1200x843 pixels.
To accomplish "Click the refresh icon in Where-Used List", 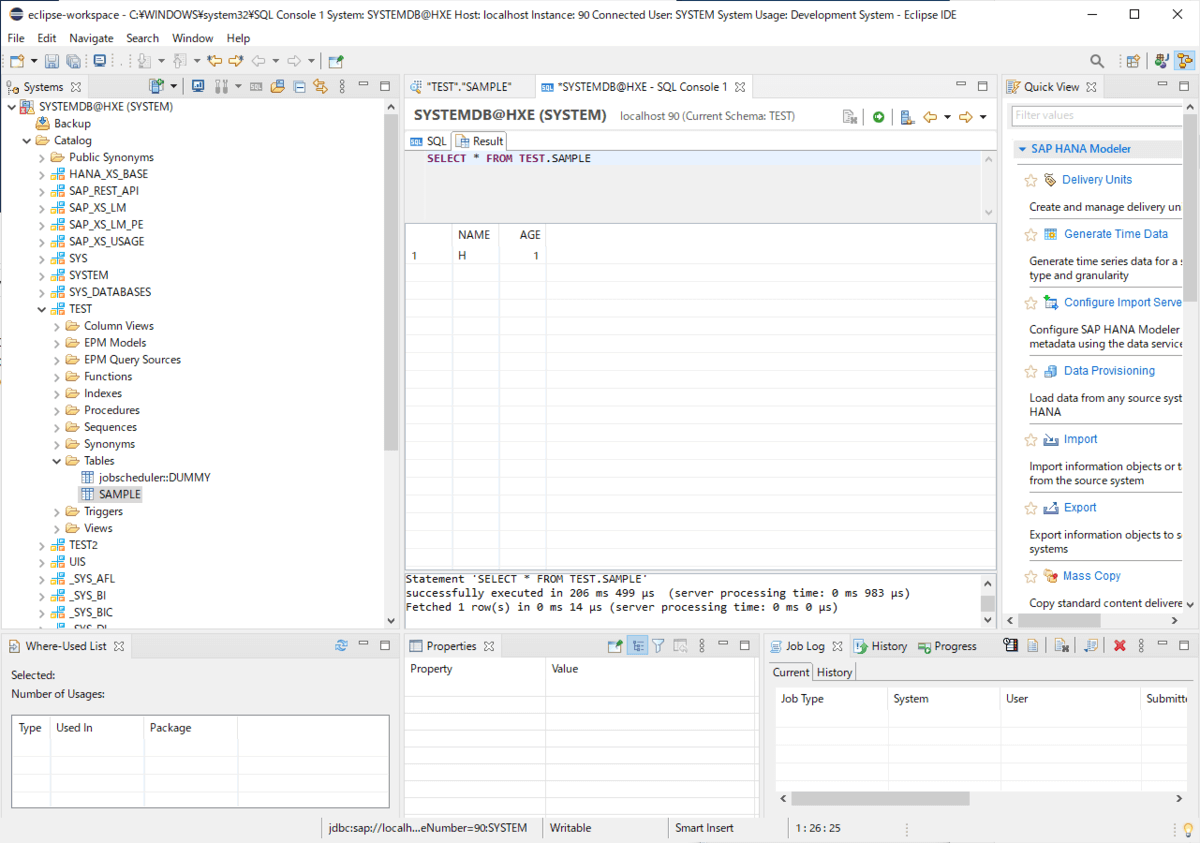I will tap(341, 646).
